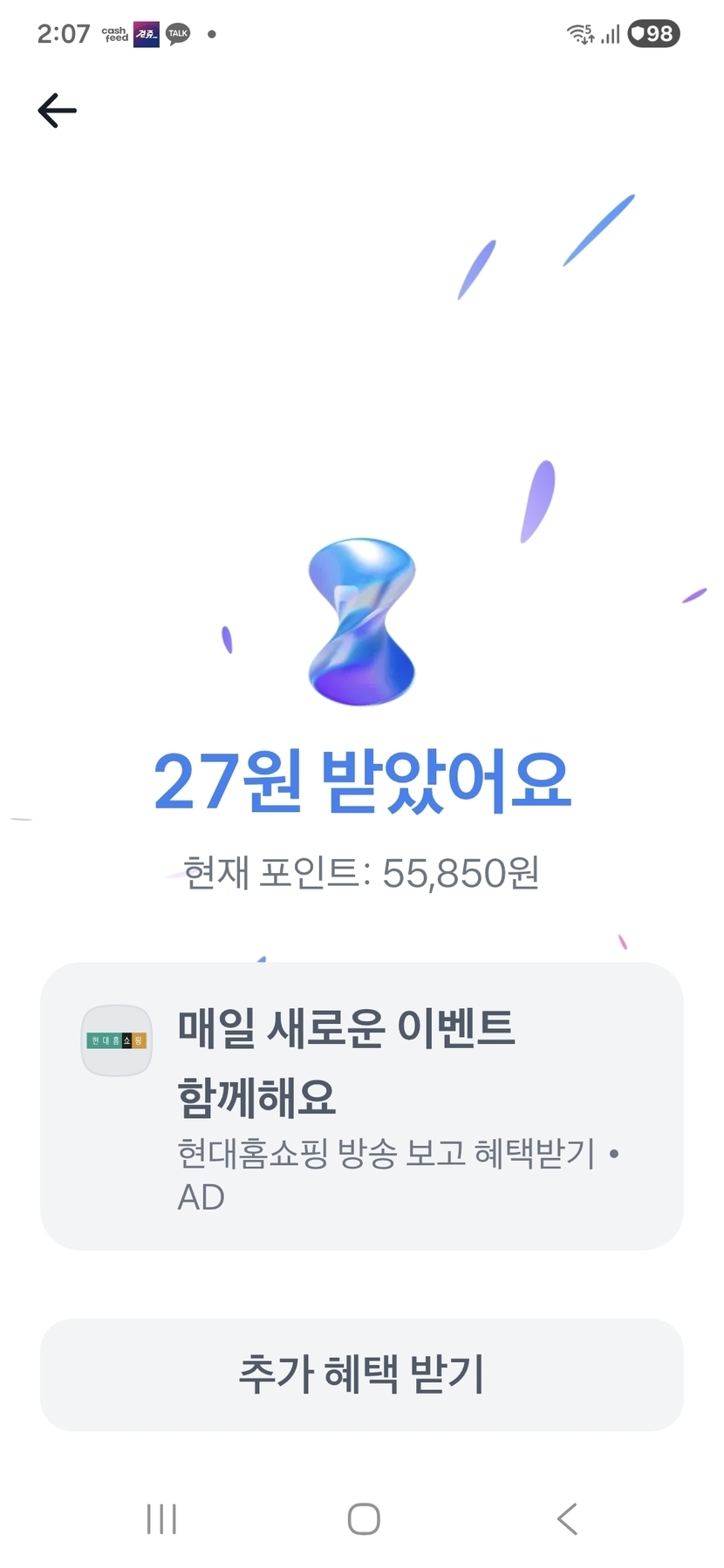Tap the AD label in the ad card
Screen dimensions: 724x1568
tap(201, 1197)
